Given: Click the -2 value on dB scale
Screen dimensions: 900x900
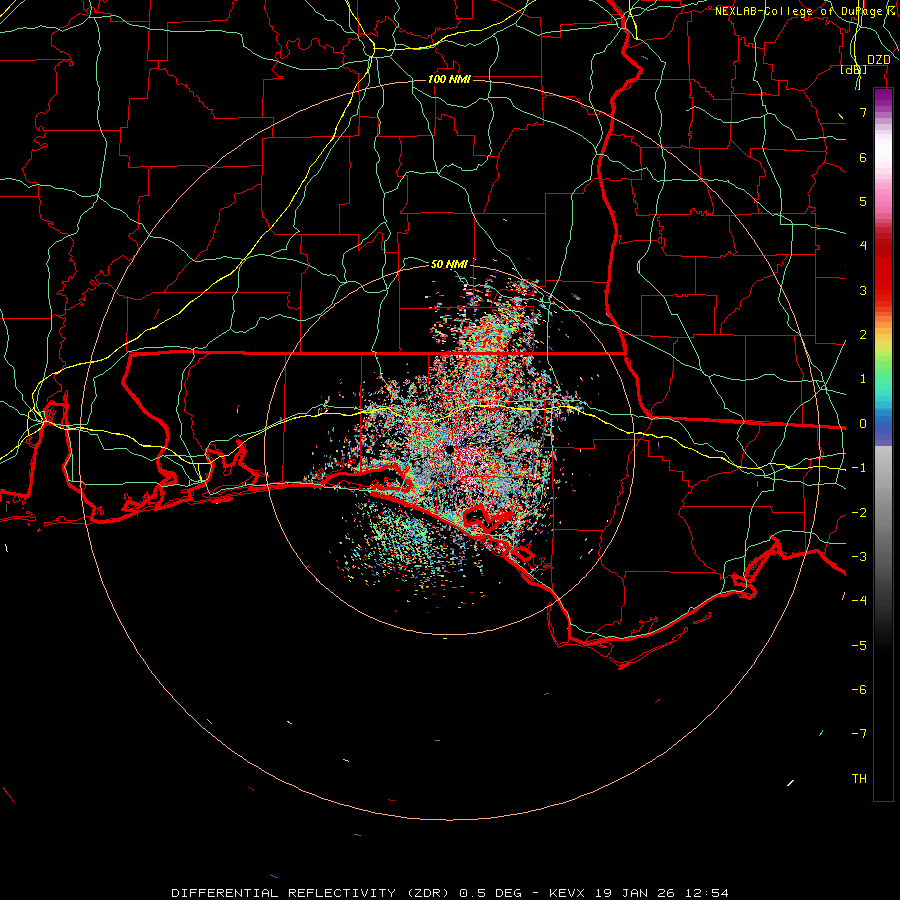Looking at the screenshot, I should tap(859, 513).
